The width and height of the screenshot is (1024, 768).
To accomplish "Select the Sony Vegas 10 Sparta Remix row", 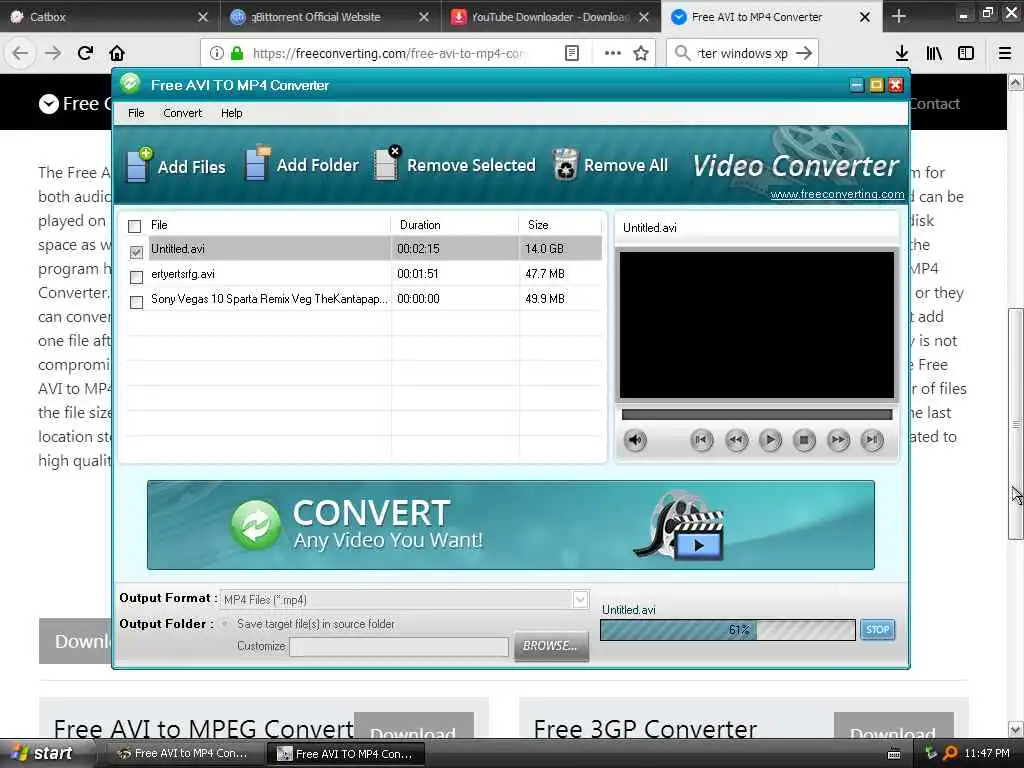I will click(363, 299).
